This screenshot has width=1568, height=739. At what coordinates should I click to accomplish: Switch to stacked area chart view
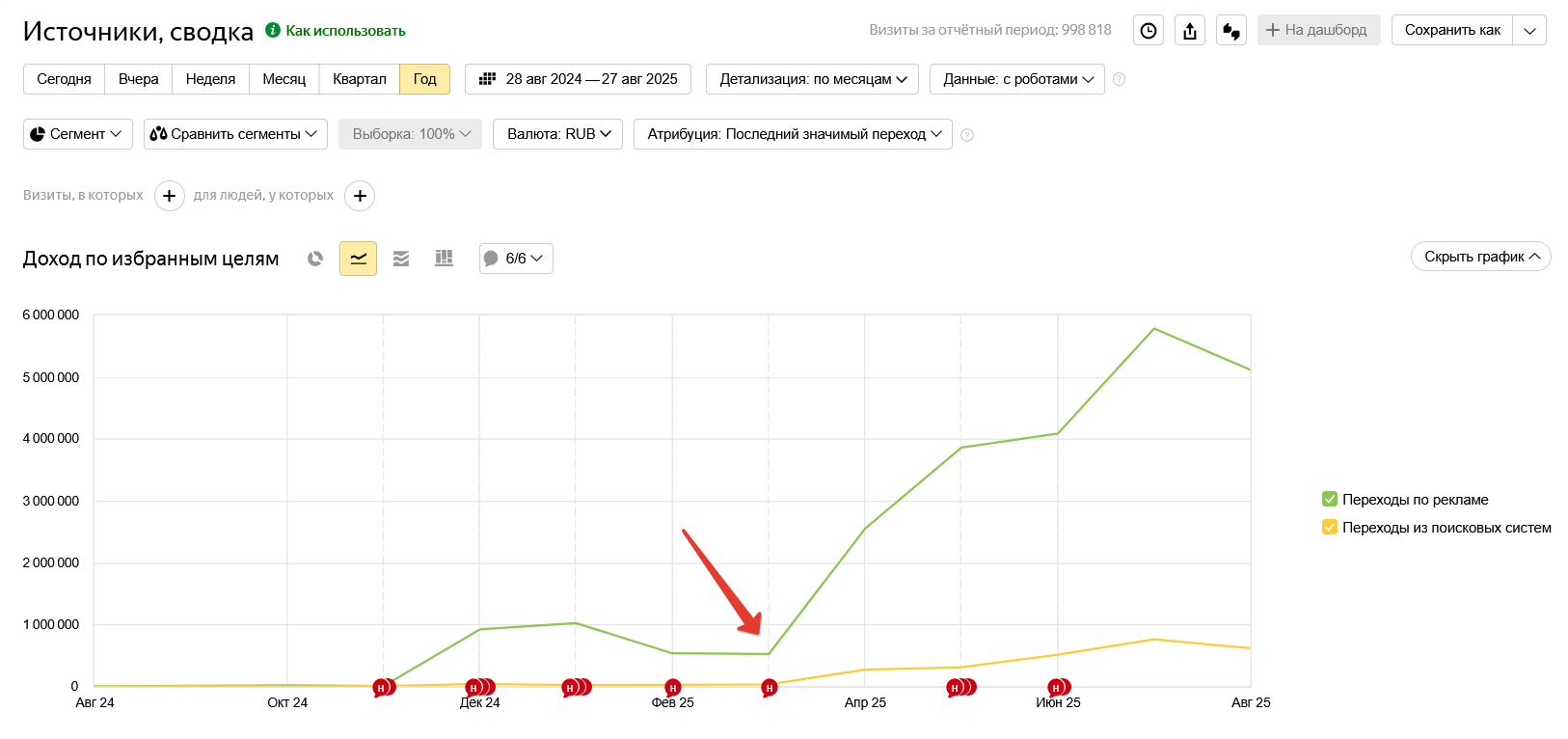[401, 259]
